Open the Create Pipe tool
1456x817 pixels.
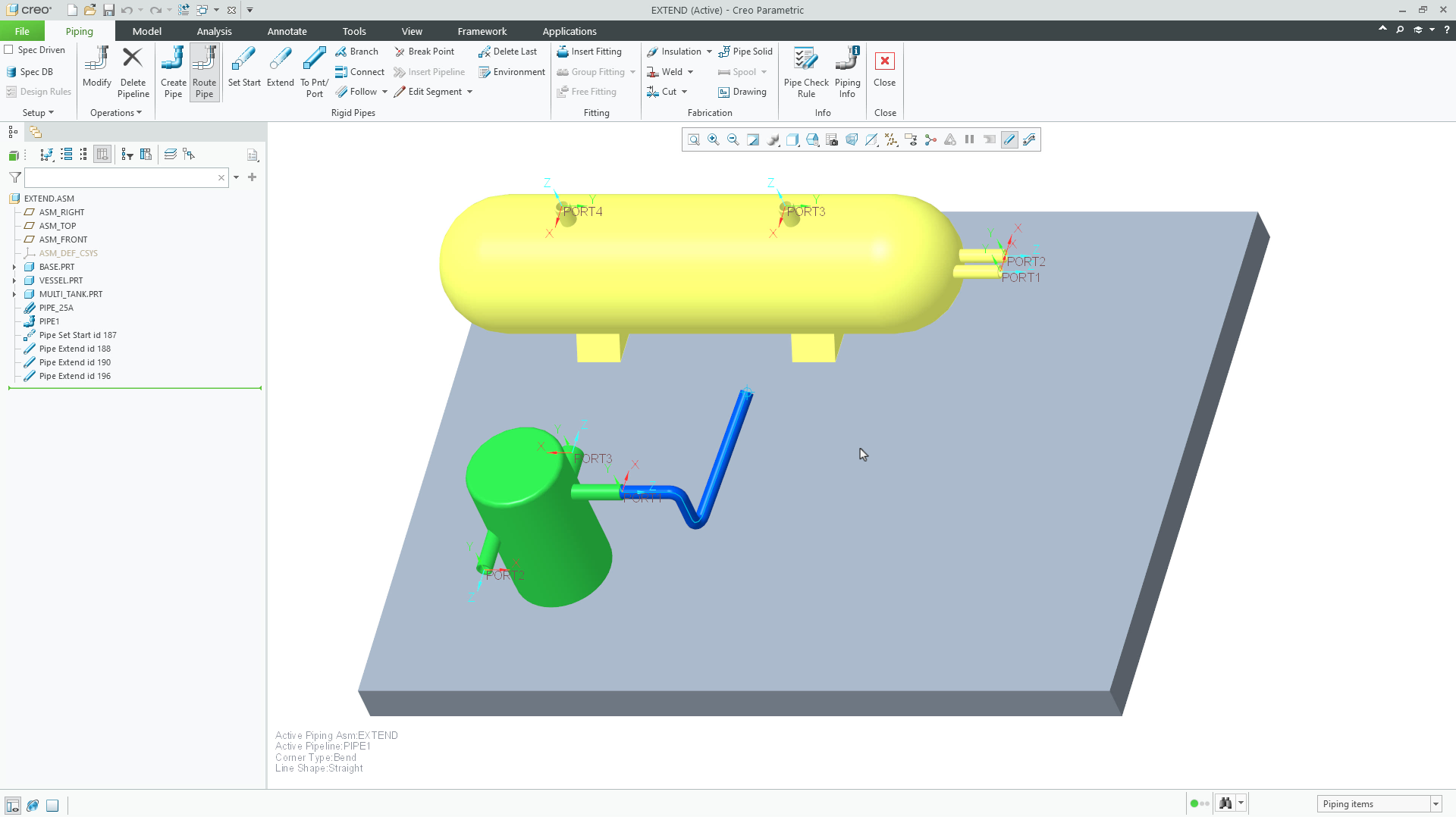coord(173,72)
